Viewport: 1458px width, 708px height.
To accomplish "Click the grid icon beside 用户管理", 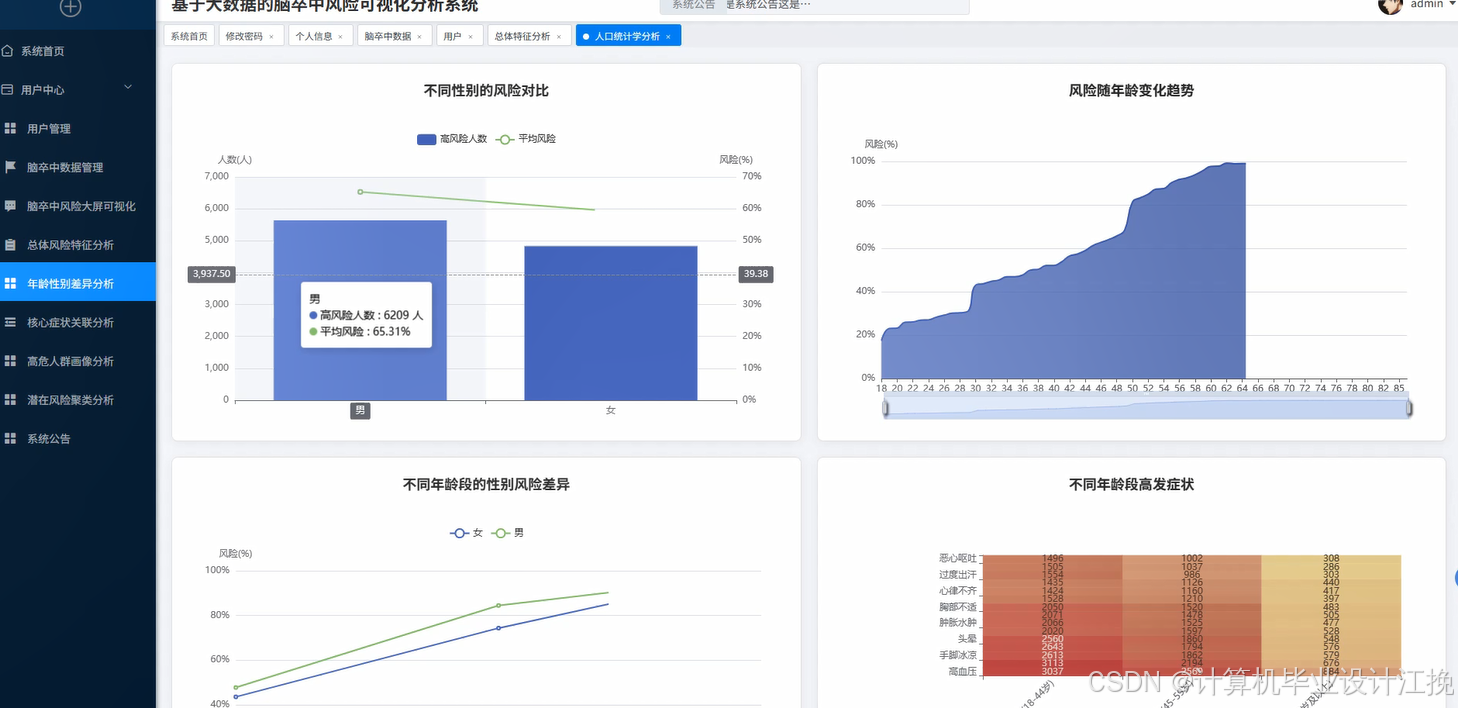I will pyautogui.click(x=11, y=128).
